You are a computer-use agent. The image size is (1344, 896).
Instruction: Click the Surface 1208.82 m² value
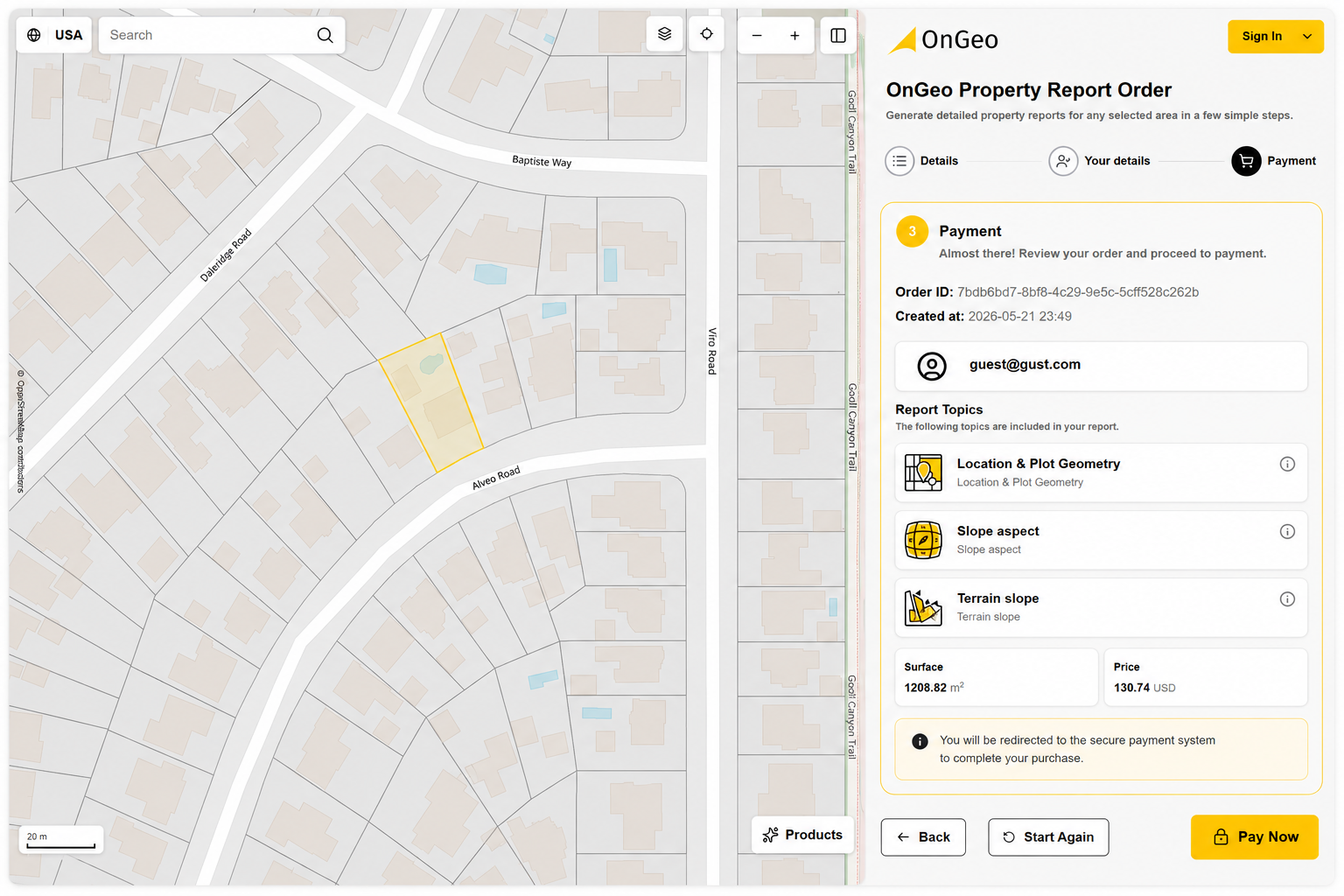tap(934, 688)
